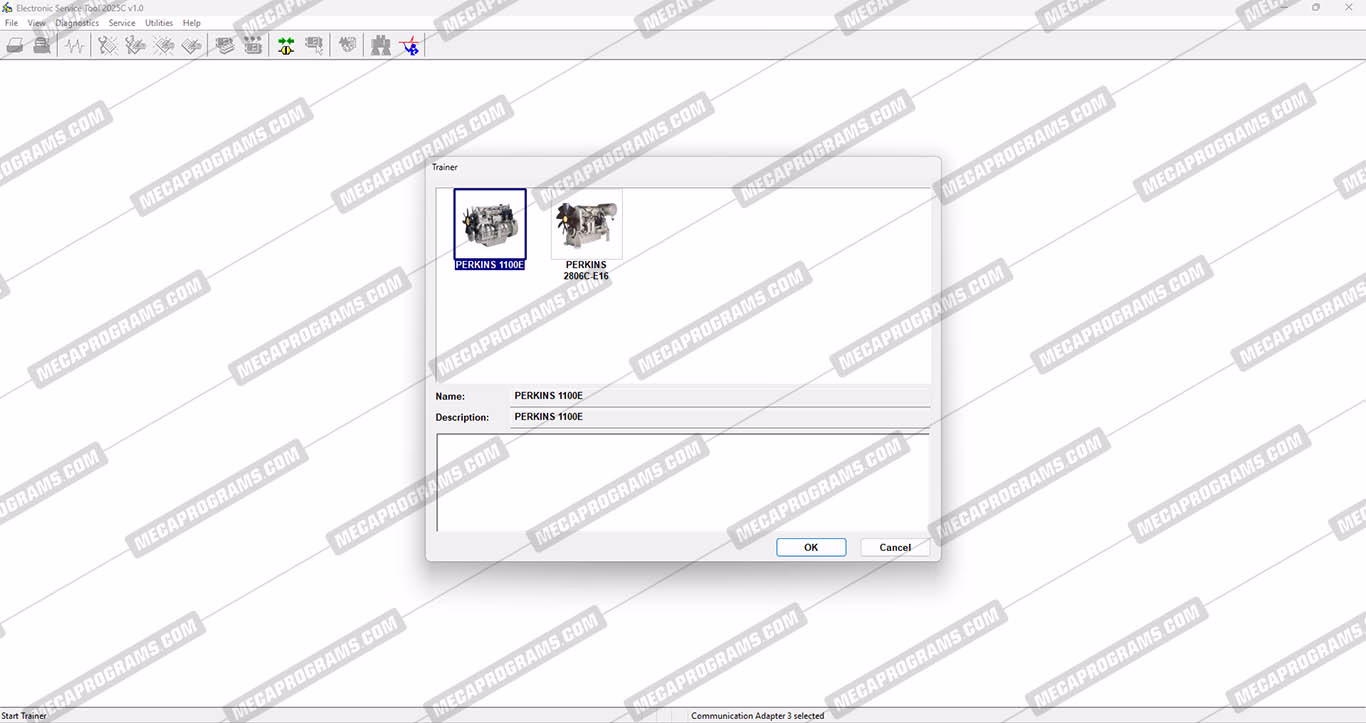This screenshot has height=723, width=1366.
Task: Select the PERKINS 2806C-E16 engine thumbnail
Action: click(x=586, y=227)
